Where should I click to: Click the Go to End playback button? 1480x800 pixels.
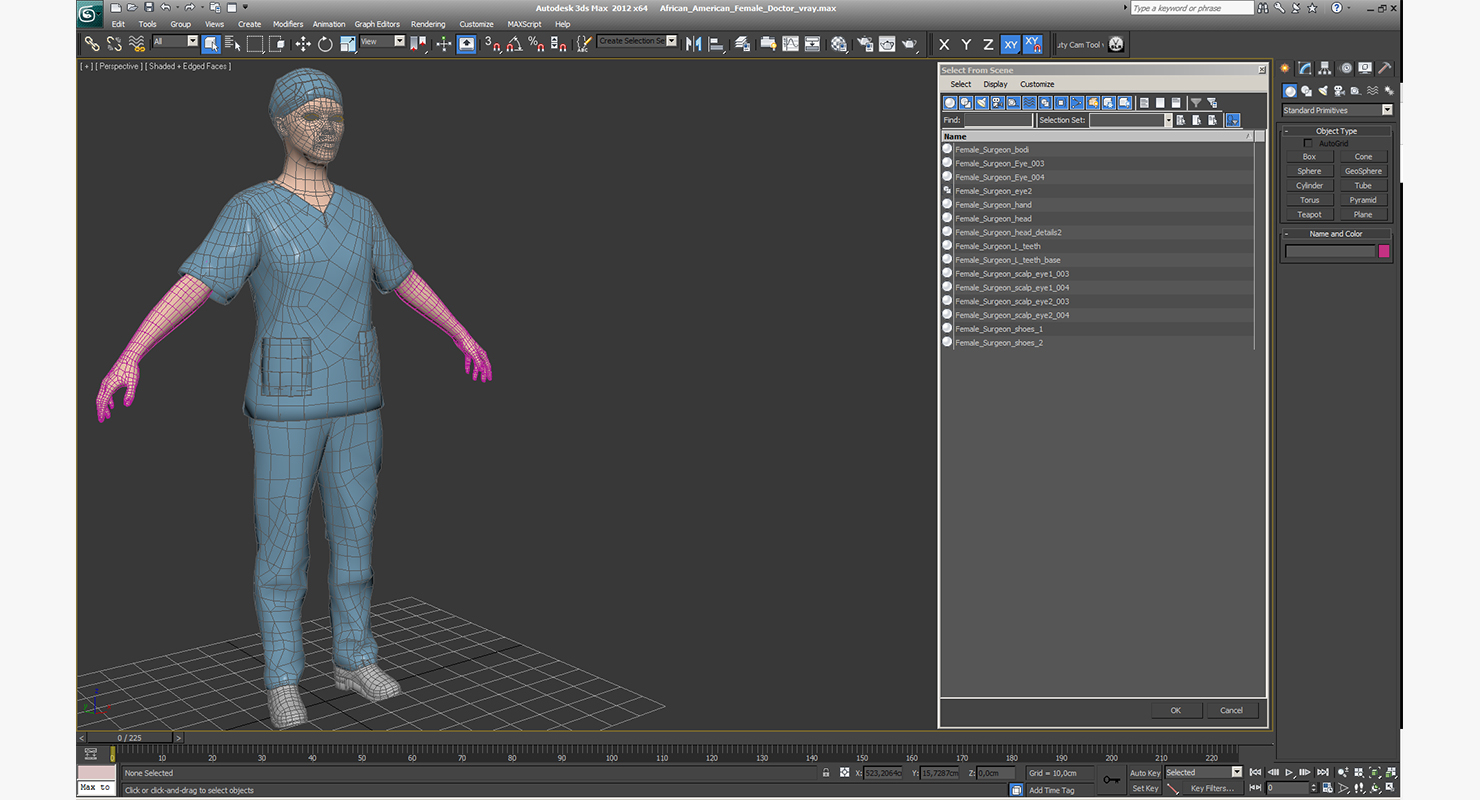[1323, 772]
